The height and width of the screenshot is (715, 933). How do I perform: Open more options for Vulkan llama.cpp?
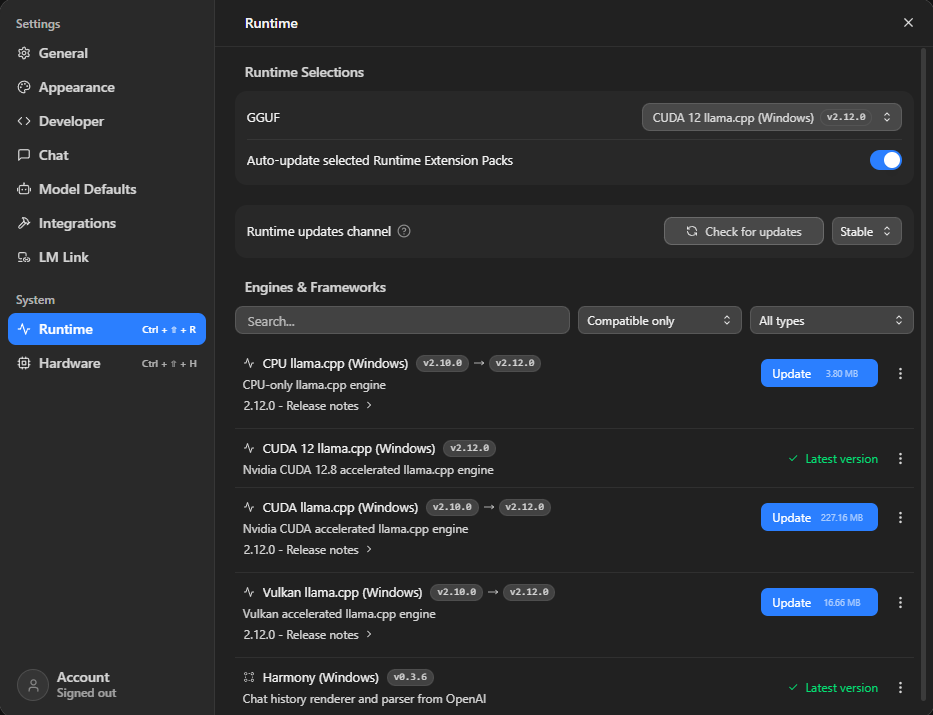[900, 603]
